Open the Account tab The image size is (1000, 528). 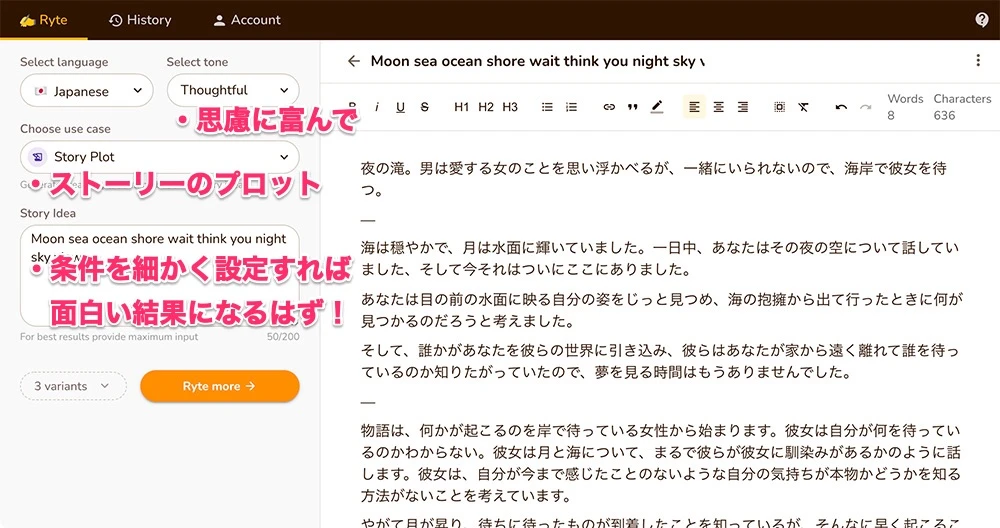coord(247,20)
